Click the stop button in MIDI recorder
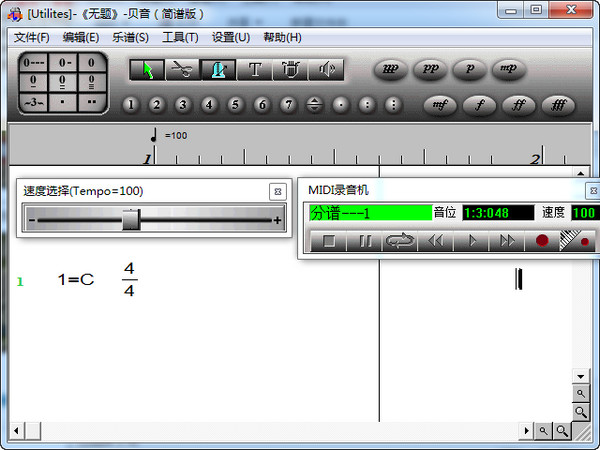 (329, 241)
